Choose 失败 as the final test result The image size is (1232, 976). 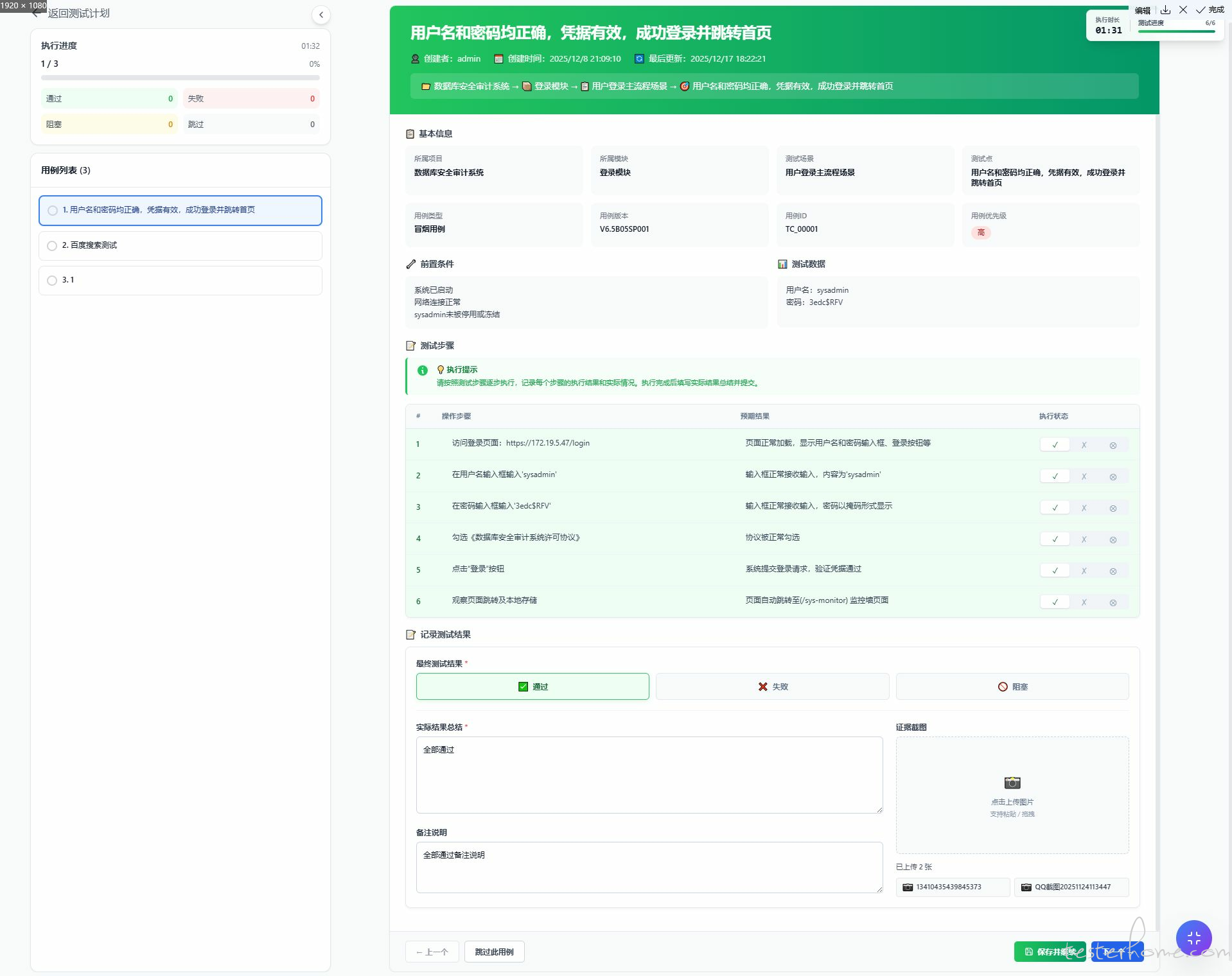point(772,686)
